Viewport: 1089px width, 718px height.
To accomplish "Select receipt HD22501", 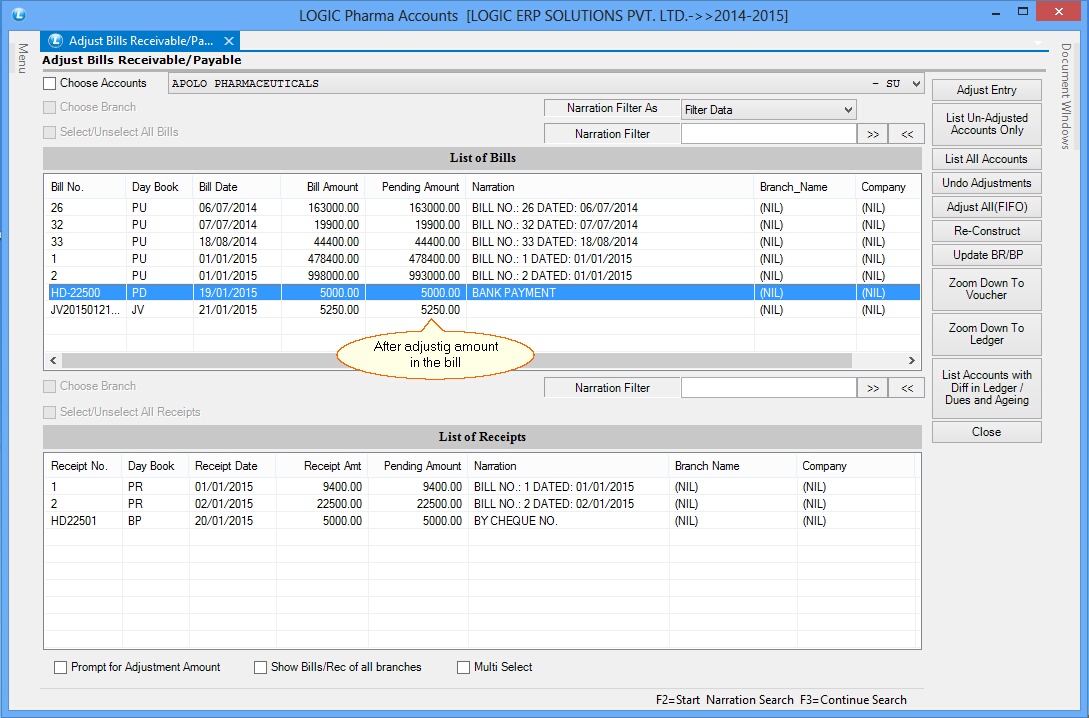I will tap(481, 521).
